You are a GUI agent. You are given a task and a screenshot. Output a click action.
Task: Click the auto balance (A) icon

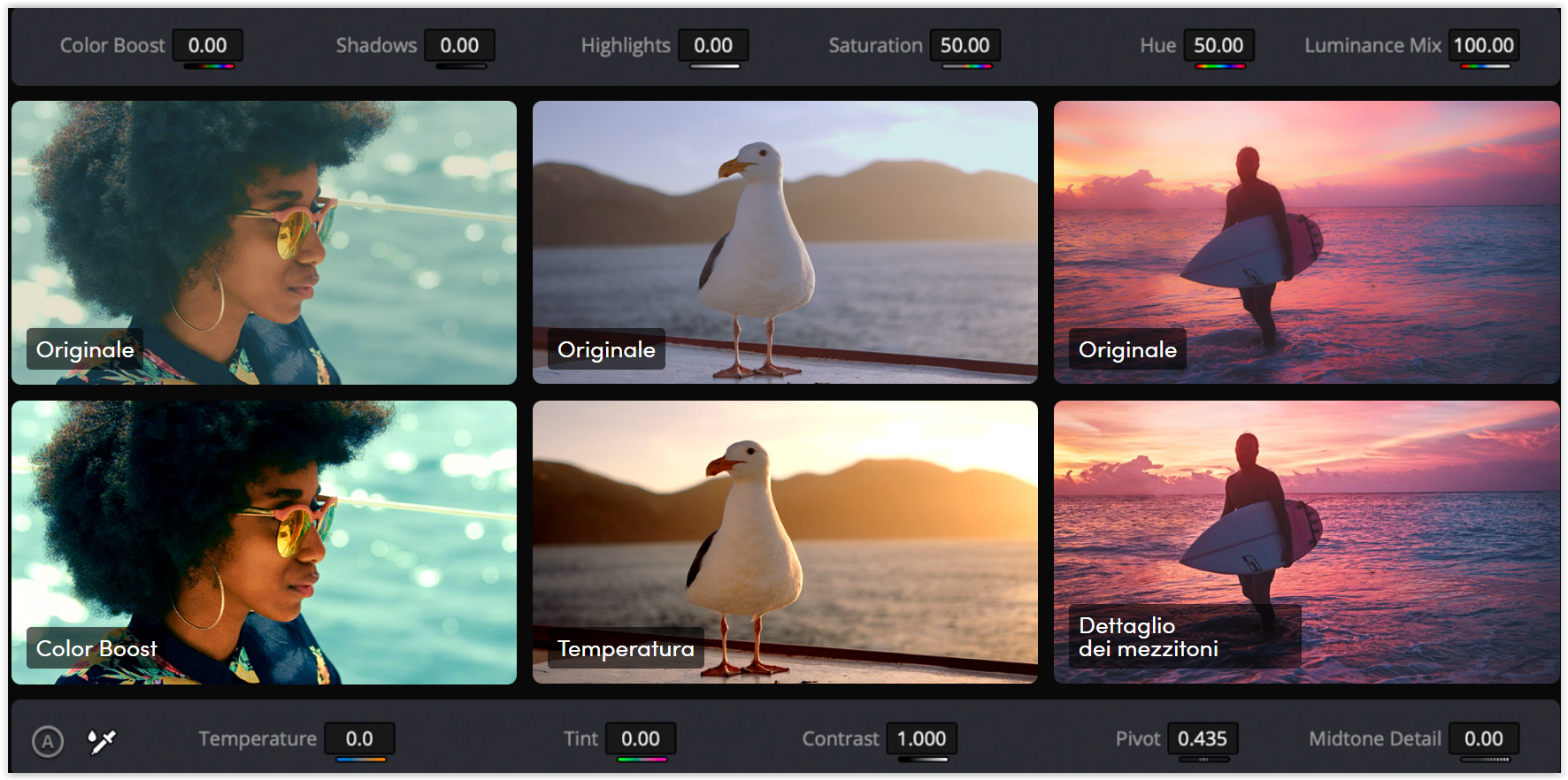[48, 741]
